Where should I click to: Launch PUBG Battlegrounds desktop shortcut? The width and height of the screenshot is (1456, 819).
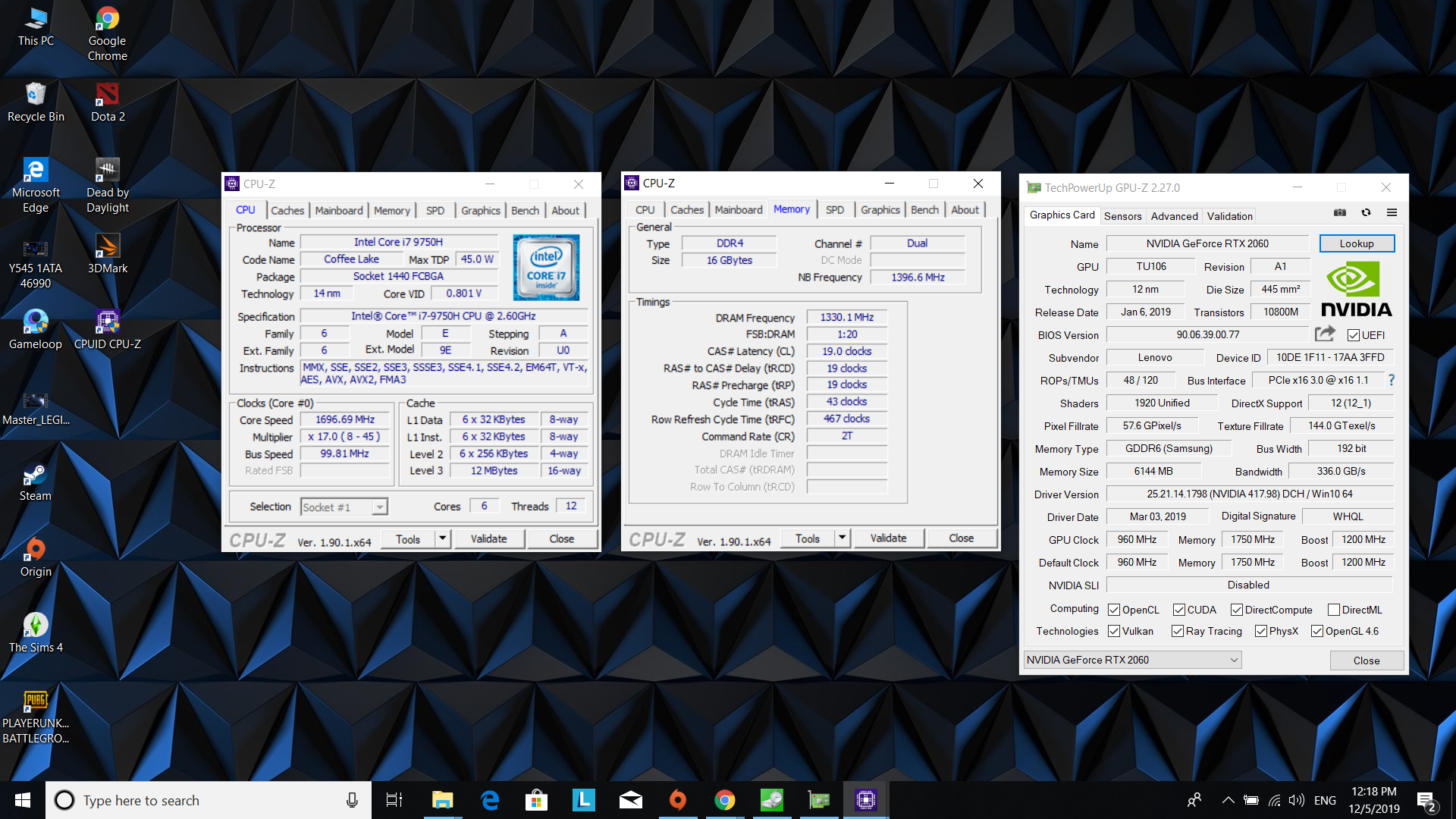(36, 717)
